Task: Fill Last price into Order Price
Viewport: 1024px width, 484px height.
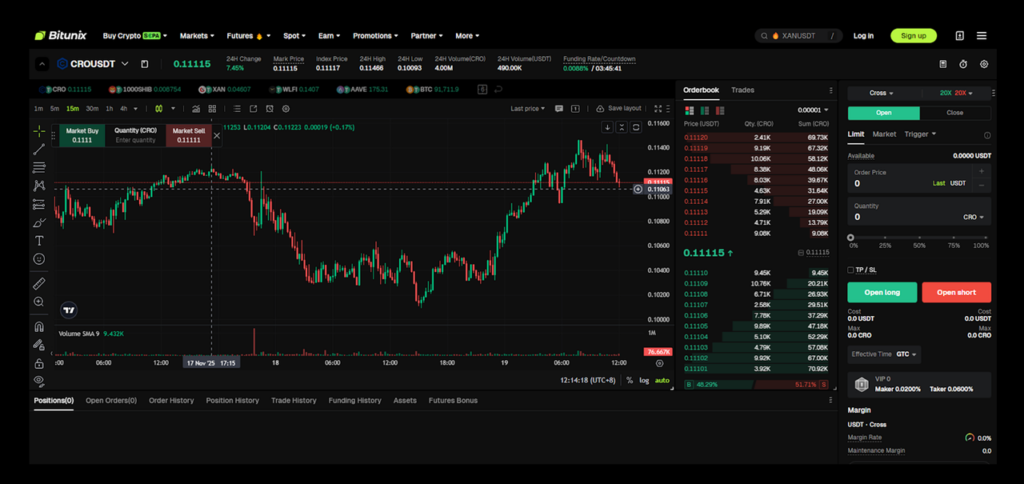Action: tap(938, 184)
